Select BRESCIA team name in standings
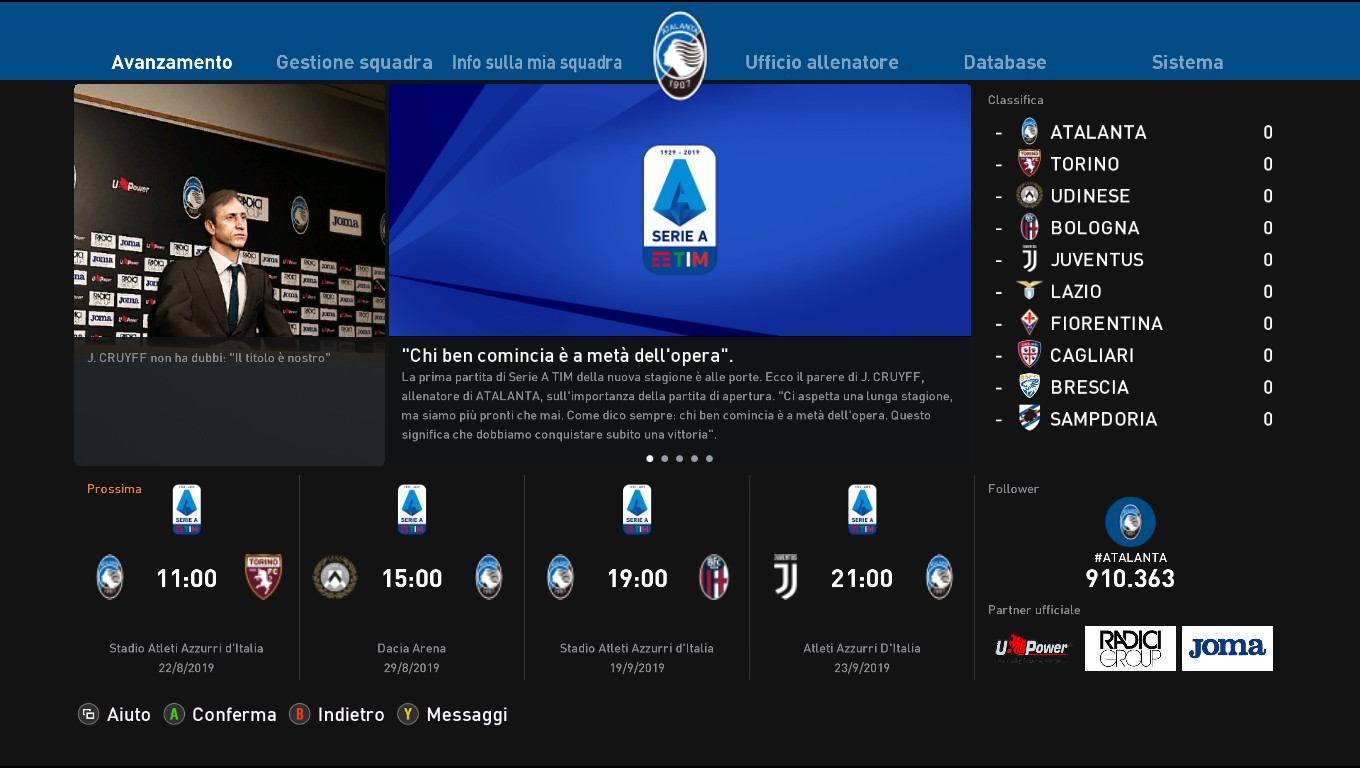Image resolution: width=1360 pixels, height=768 pixels. pyautogui.click(x=1089, y=388)
